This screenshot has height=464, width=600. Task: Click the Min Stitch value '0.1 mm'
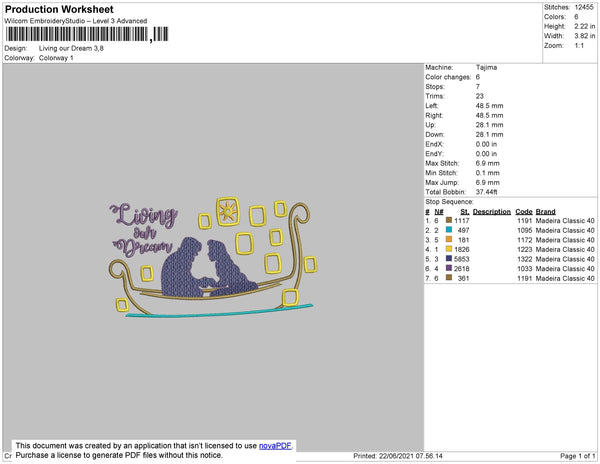tap(488, 173)
